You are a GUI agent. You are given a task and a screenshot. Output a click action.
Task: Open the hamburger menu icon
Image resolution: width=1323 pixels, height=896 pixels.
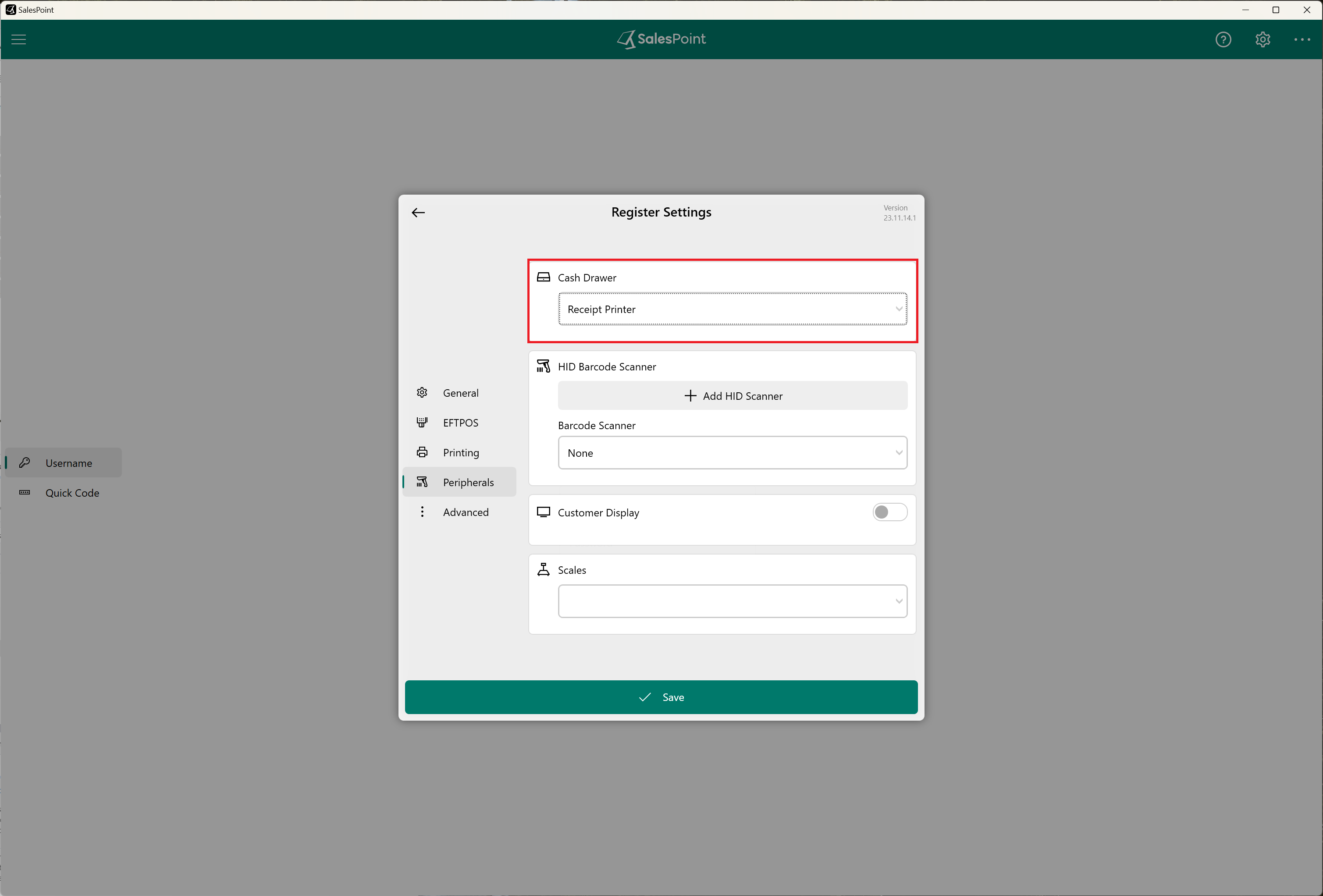tap(19, 39)
